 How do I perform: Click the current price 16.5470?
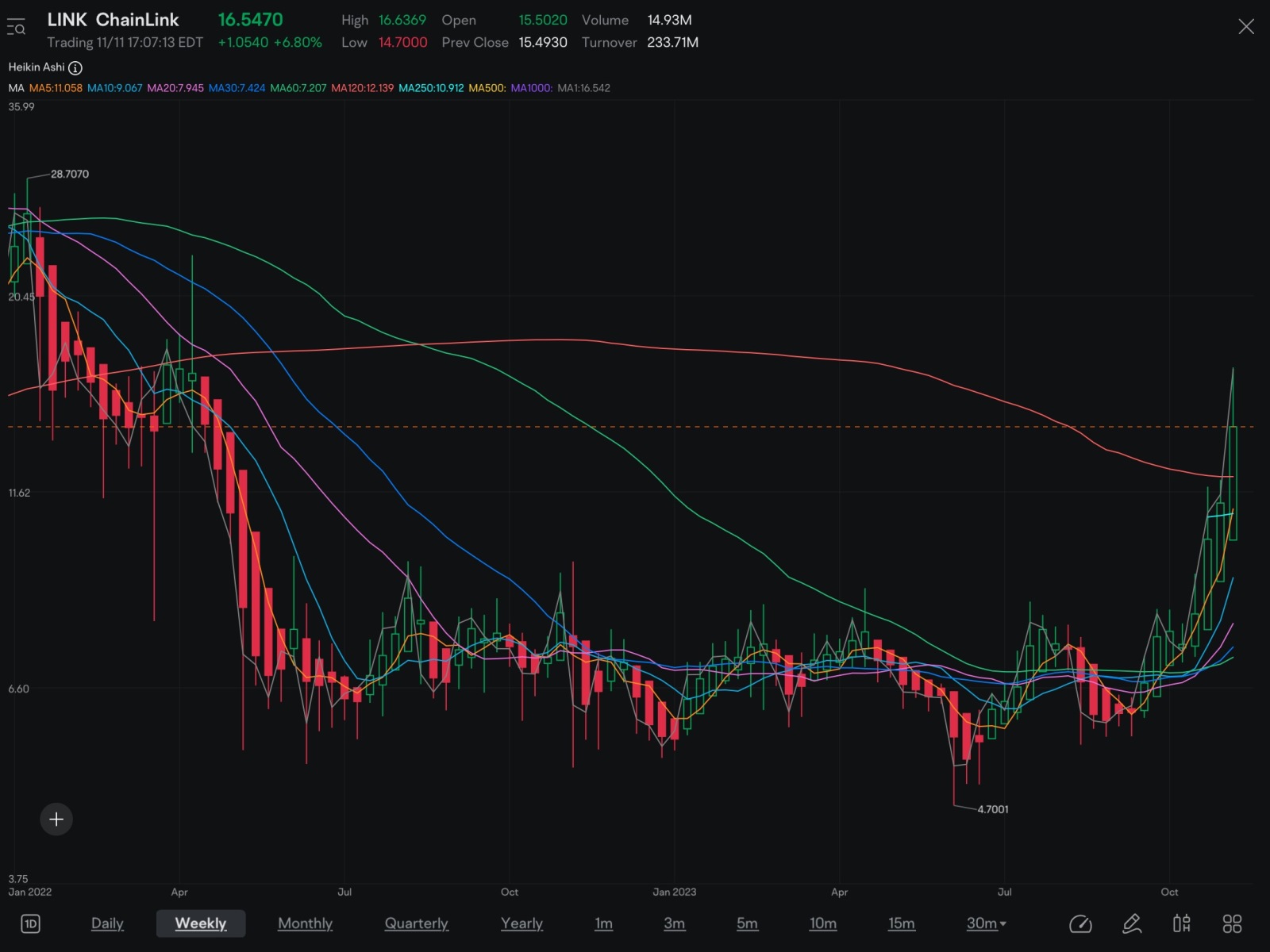(x=250, y=20)
